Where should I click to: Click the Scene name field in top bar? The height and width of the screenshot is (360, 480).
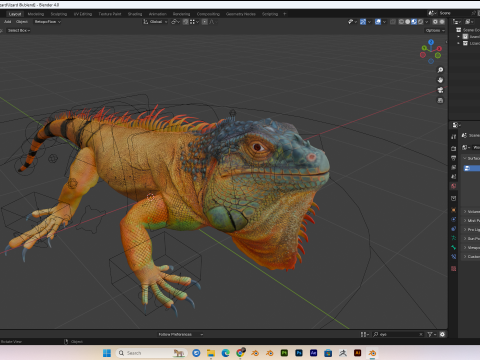455,13
